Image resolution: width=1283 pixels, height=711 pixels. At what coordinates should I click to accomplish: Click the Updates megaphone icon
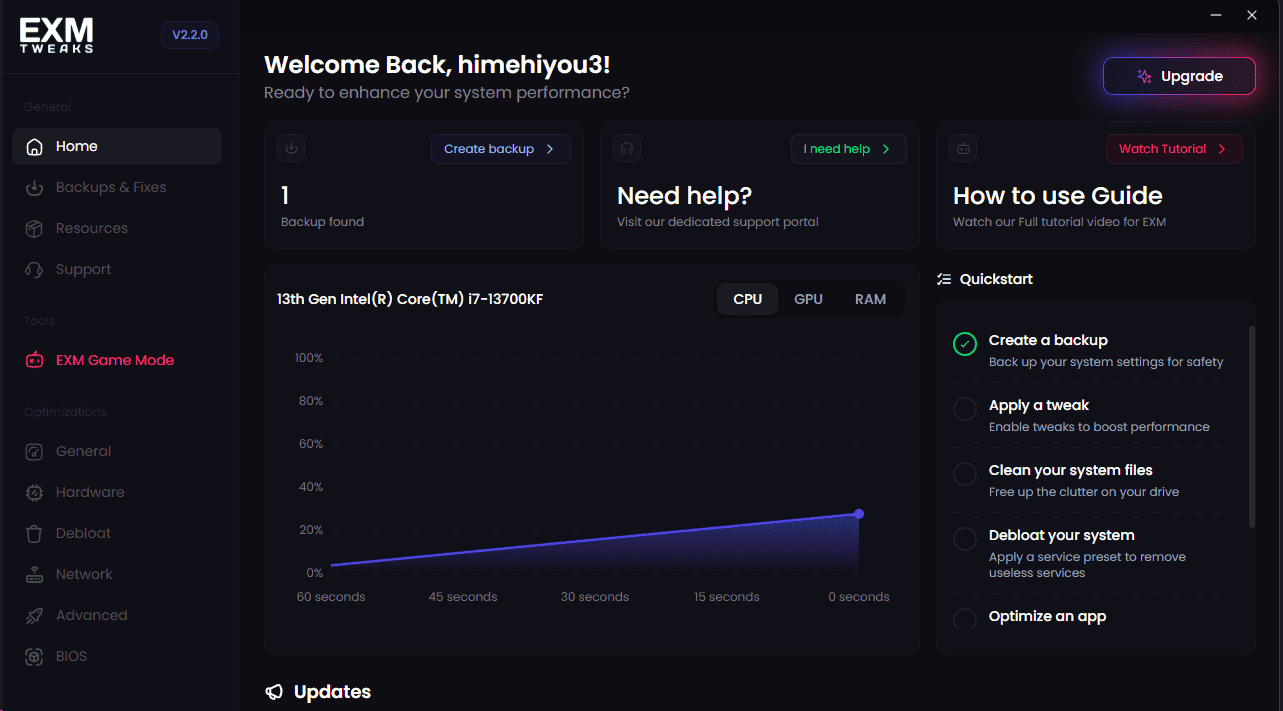tap(274, 692)
